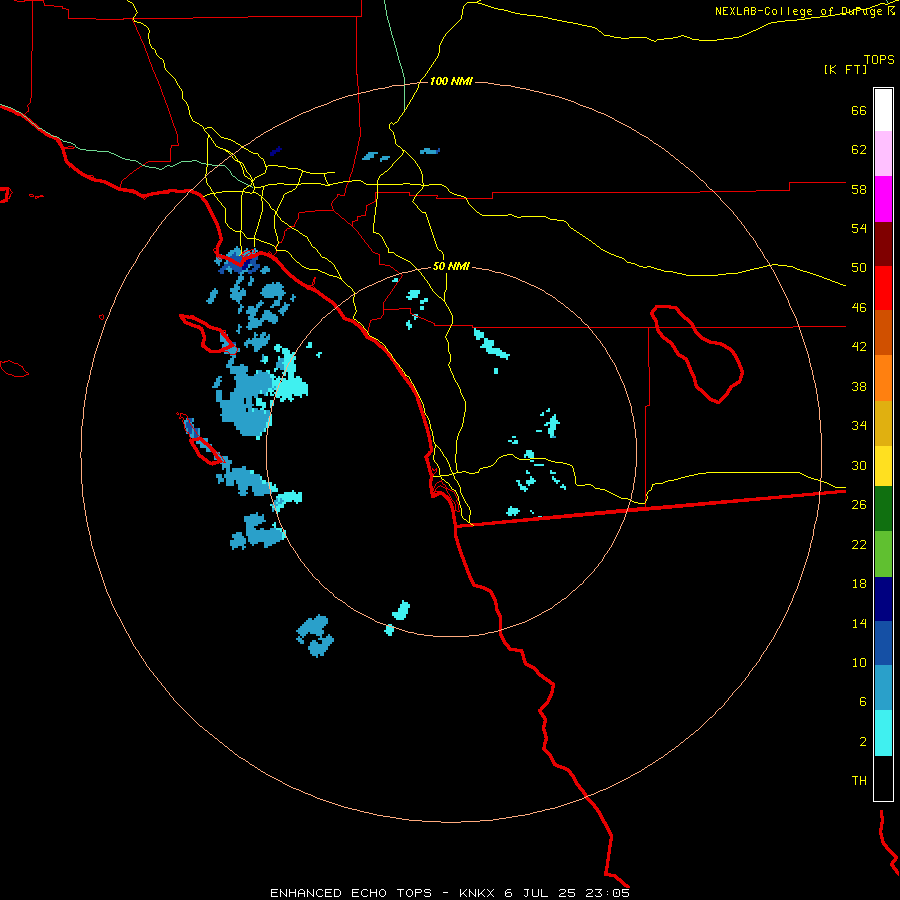Click the KNKX radar site identifier
The height and width of the screenshot is (900, 900).
[476, 893]
